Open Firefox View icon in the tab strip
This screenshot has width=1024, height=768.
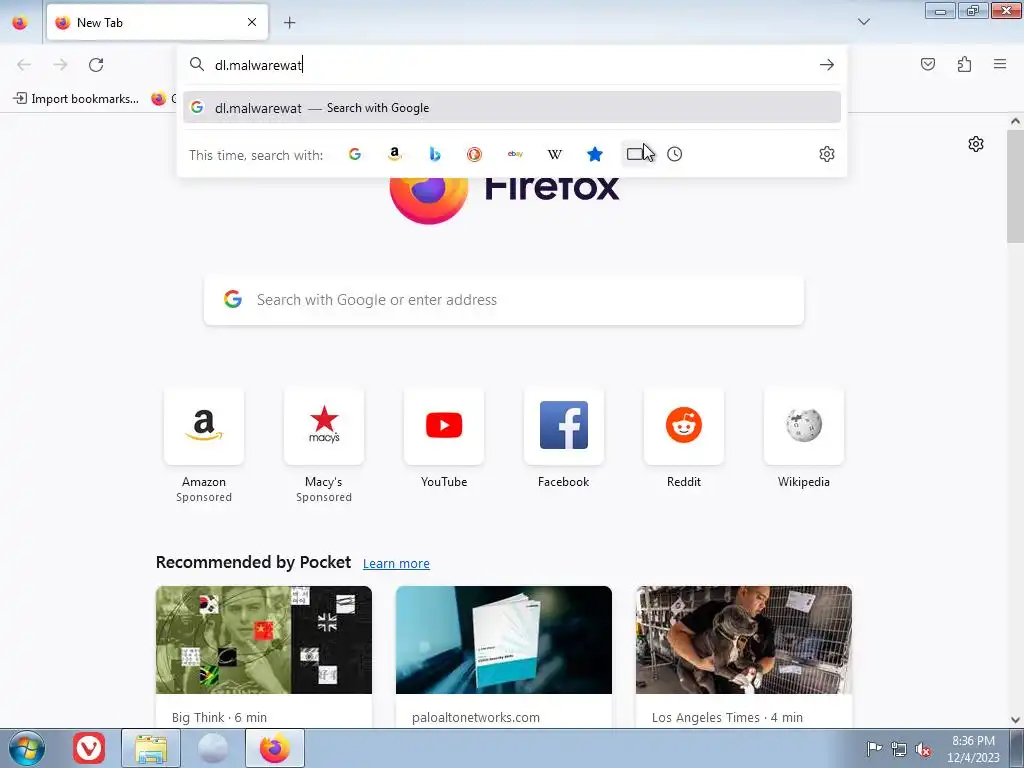[x=20, y=23]
